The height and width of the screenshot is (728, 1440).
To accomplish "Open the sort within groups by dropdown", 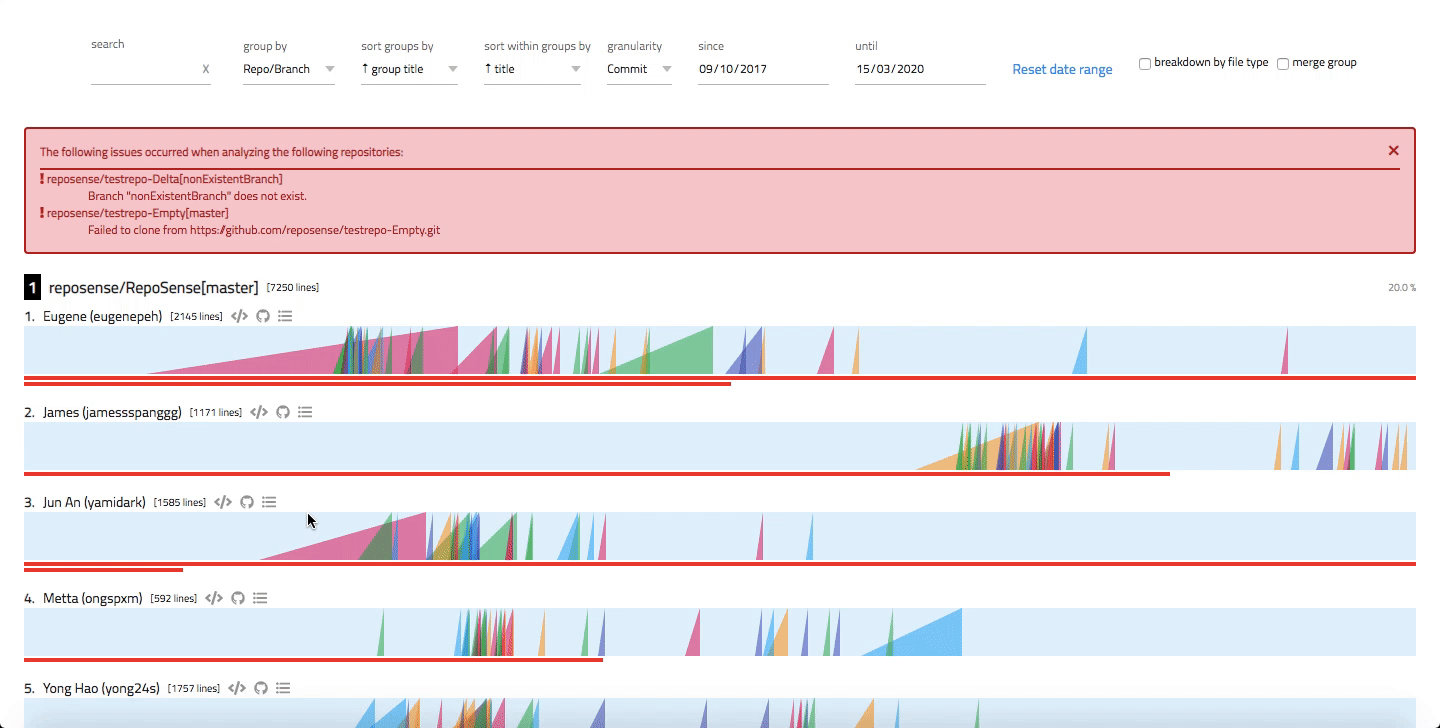I will coord(532,69).
